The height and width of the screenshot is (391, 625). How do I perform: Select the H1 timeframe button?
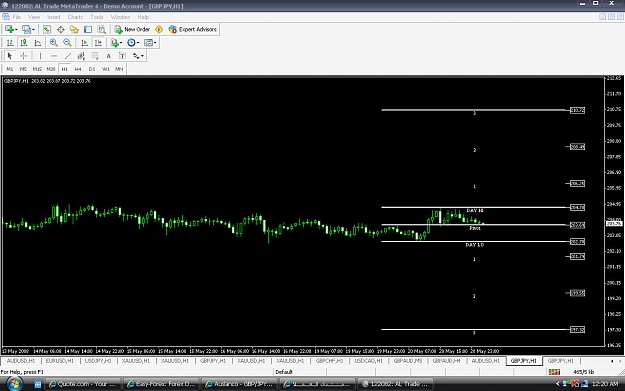click(65, 69)
